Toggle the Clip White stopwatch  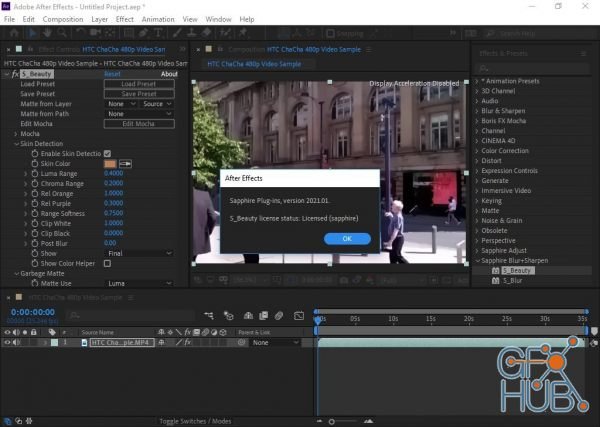tap(35, 223)
